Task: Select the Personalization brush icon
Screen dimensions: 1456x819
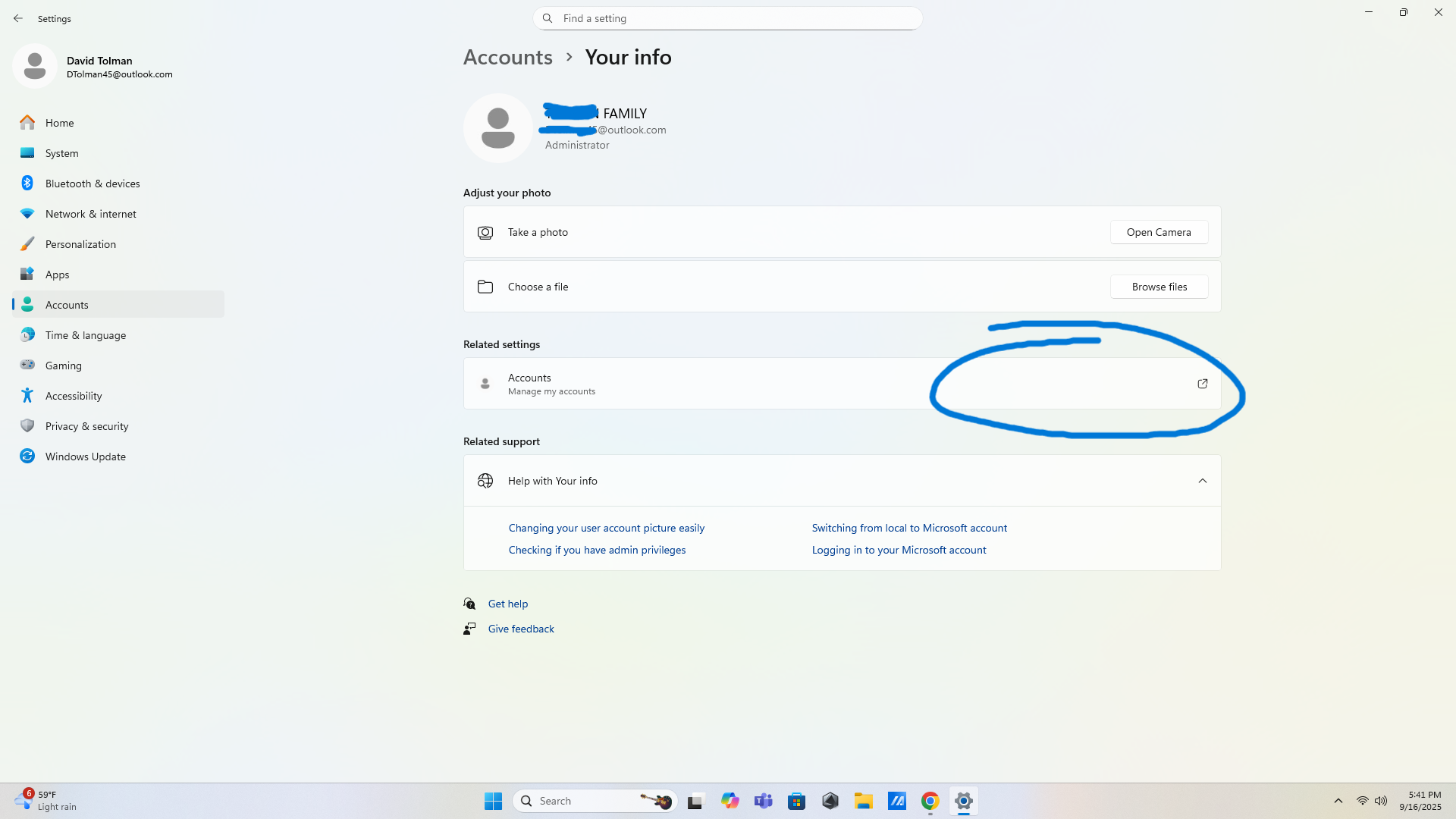Action: (27, 243)
